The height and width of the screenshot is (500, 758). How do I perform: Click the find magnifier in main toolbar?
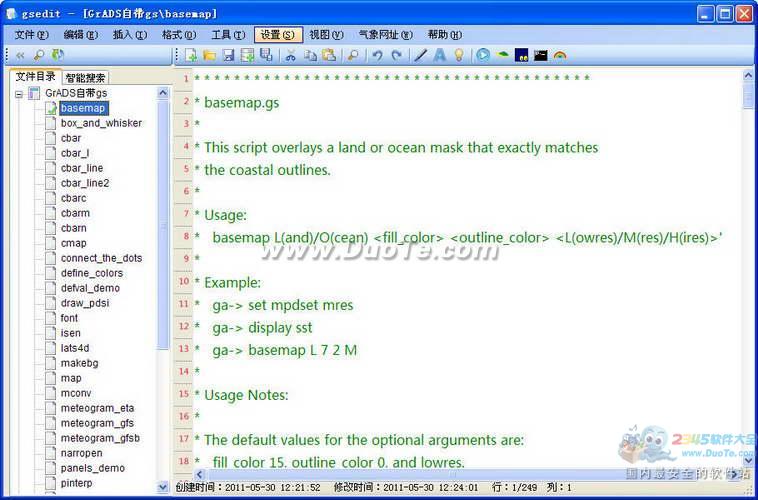pyautogui.click(x=353, y=56)
